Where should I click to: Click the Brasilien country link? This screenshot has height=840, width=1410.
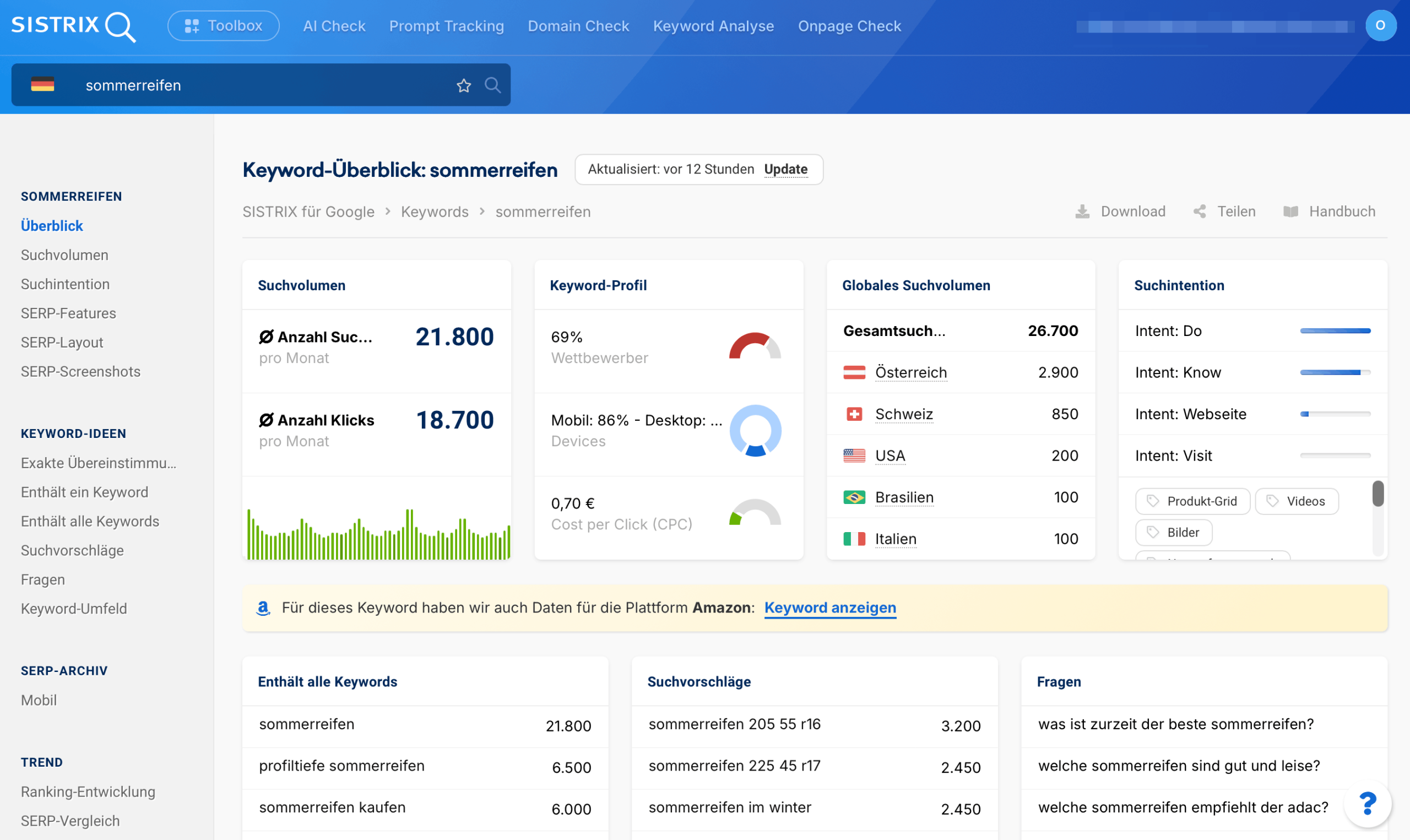(x=904, y=497)
